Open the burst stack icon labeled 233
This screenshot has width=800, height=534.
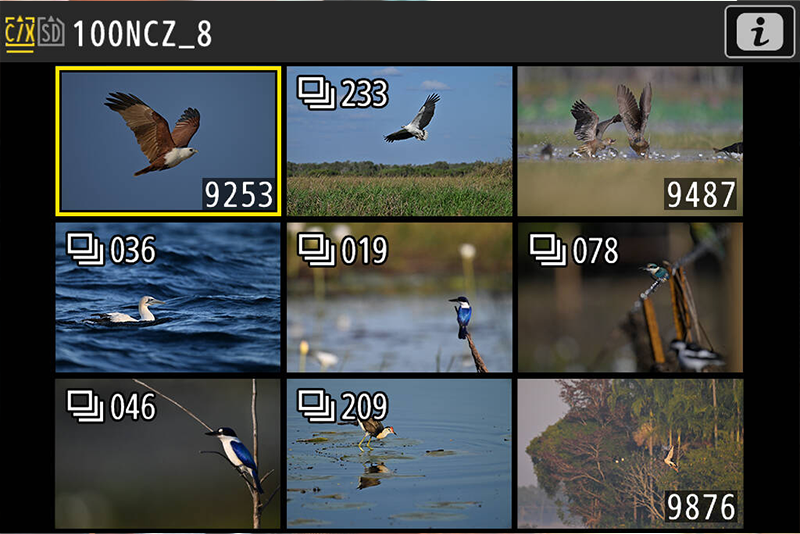pyautogui.click(x=316, y=93)
